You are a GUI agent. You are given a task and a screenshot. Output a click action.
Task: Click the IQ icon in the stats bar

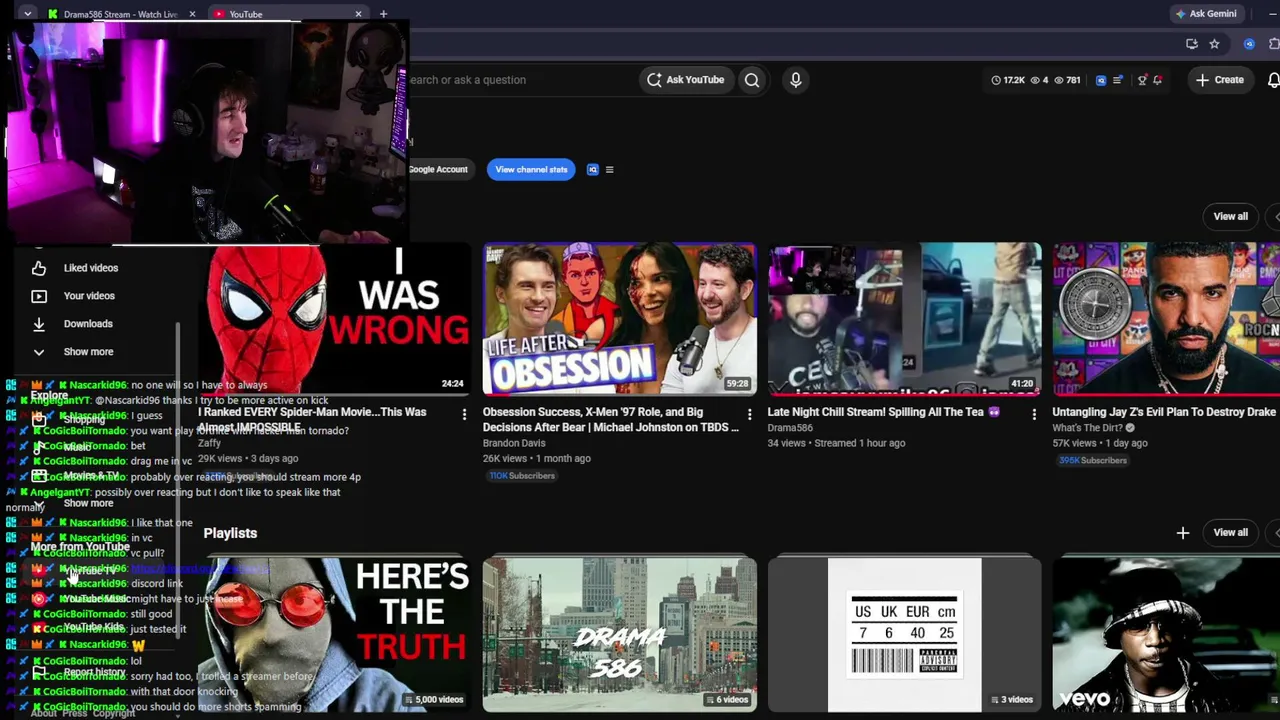tap(1101, 80)
